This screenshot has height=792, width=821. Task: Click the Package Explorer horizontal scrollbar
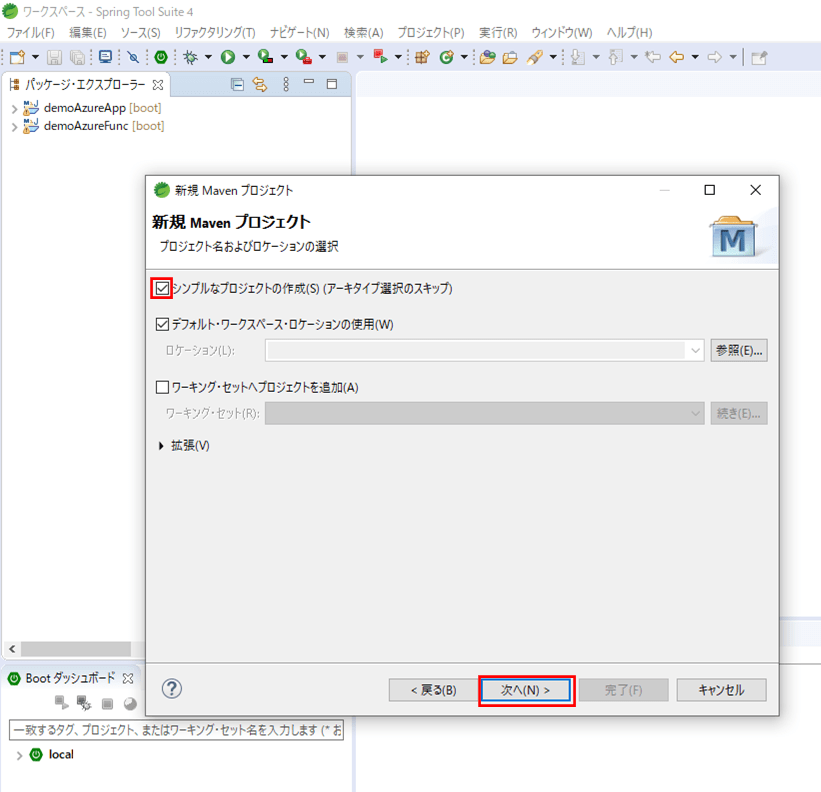tap(76, 649)
